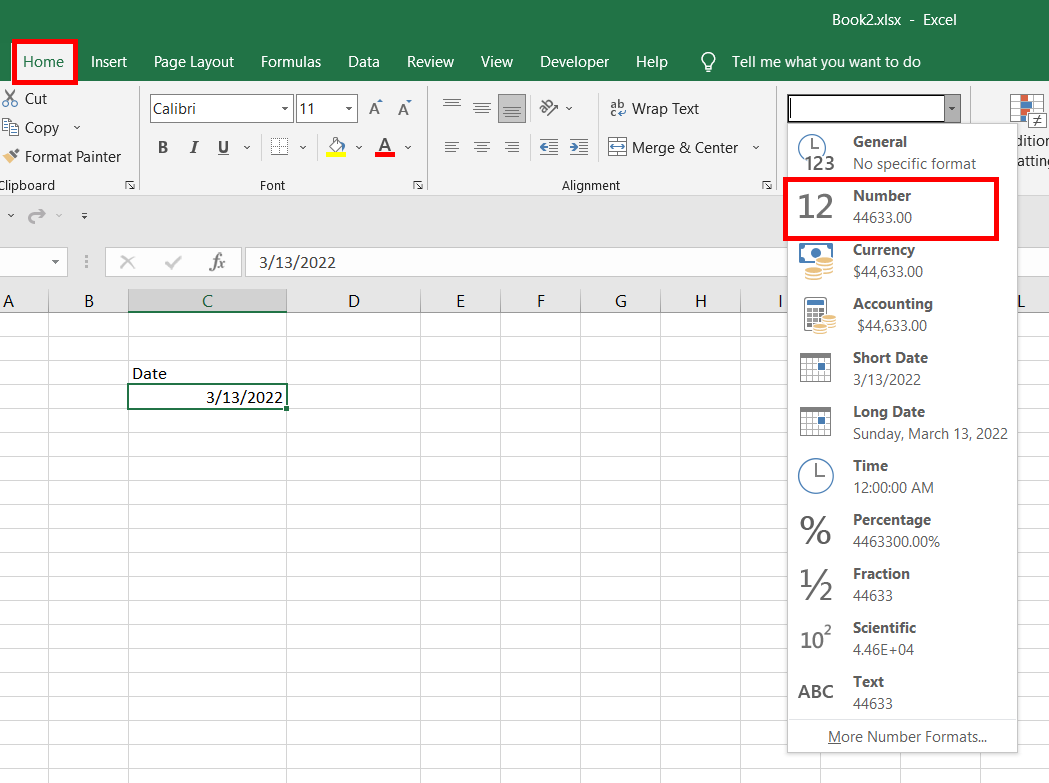This screenshot has width=1049, height=783.
Task: Increase font size with the larger A icon
Action: point(376,109)
